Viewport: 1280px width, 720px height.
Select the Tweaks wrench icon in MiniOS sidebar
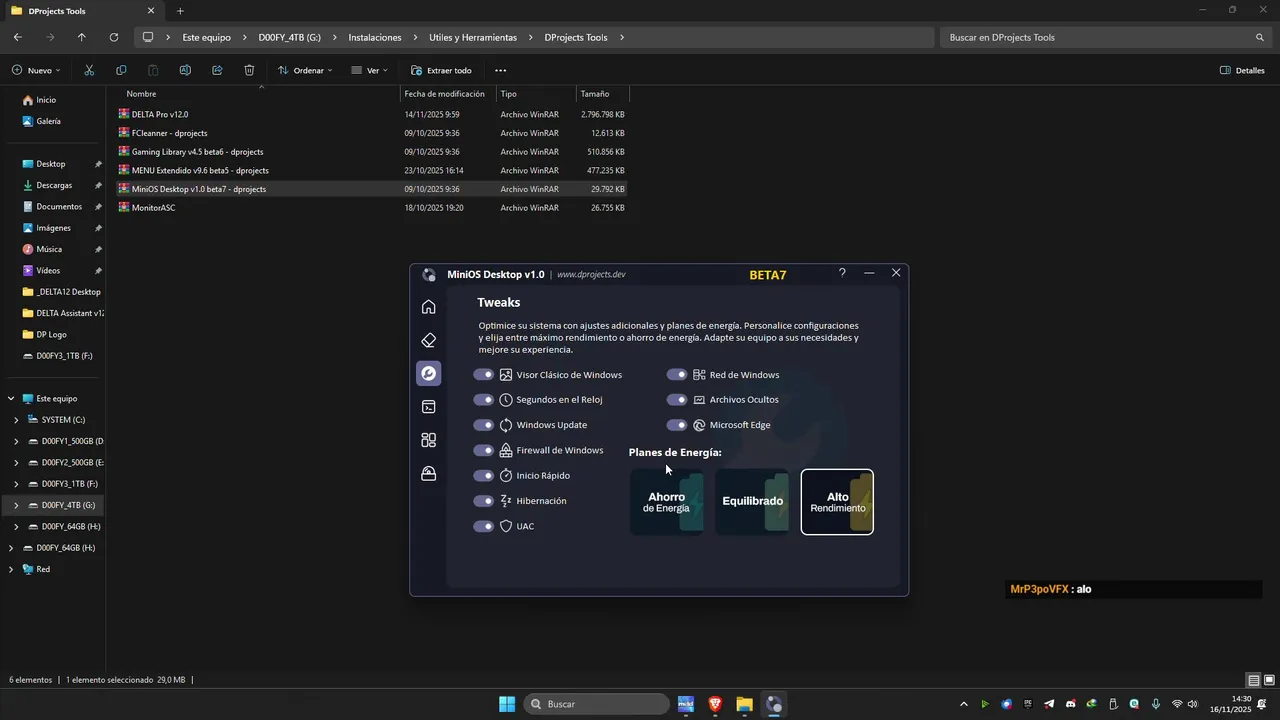coord(429,373)
